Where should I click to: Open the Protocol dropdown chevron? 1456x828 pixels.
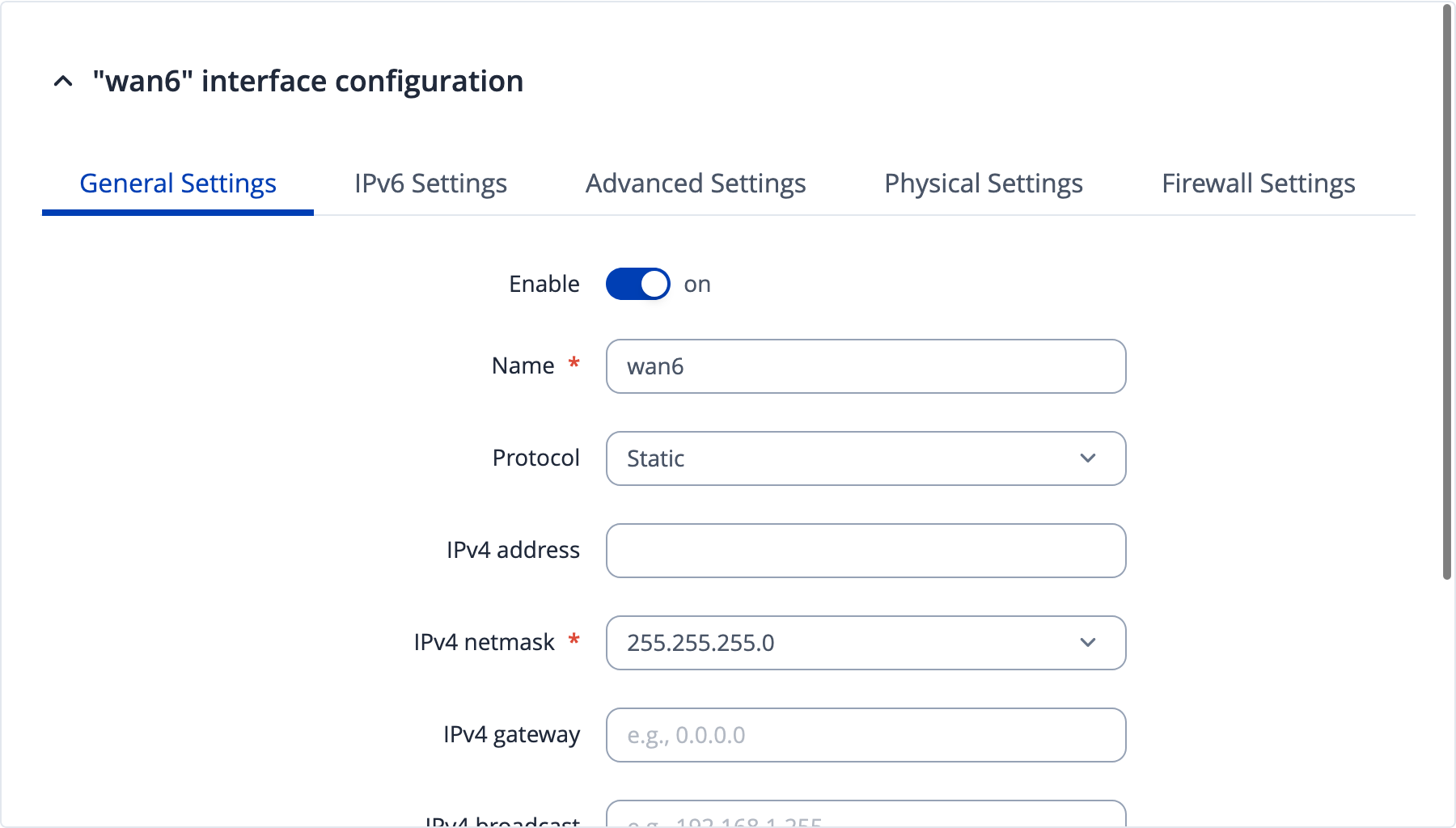[x=1088, y=458]
